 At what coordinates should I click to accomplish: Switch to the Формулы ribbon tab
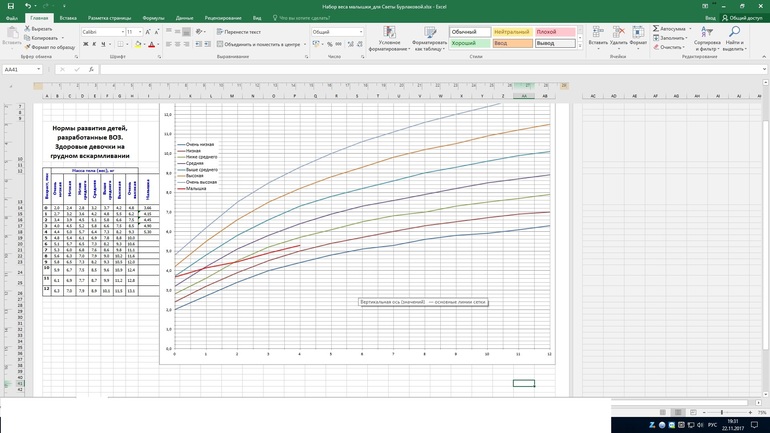[153, 18]
